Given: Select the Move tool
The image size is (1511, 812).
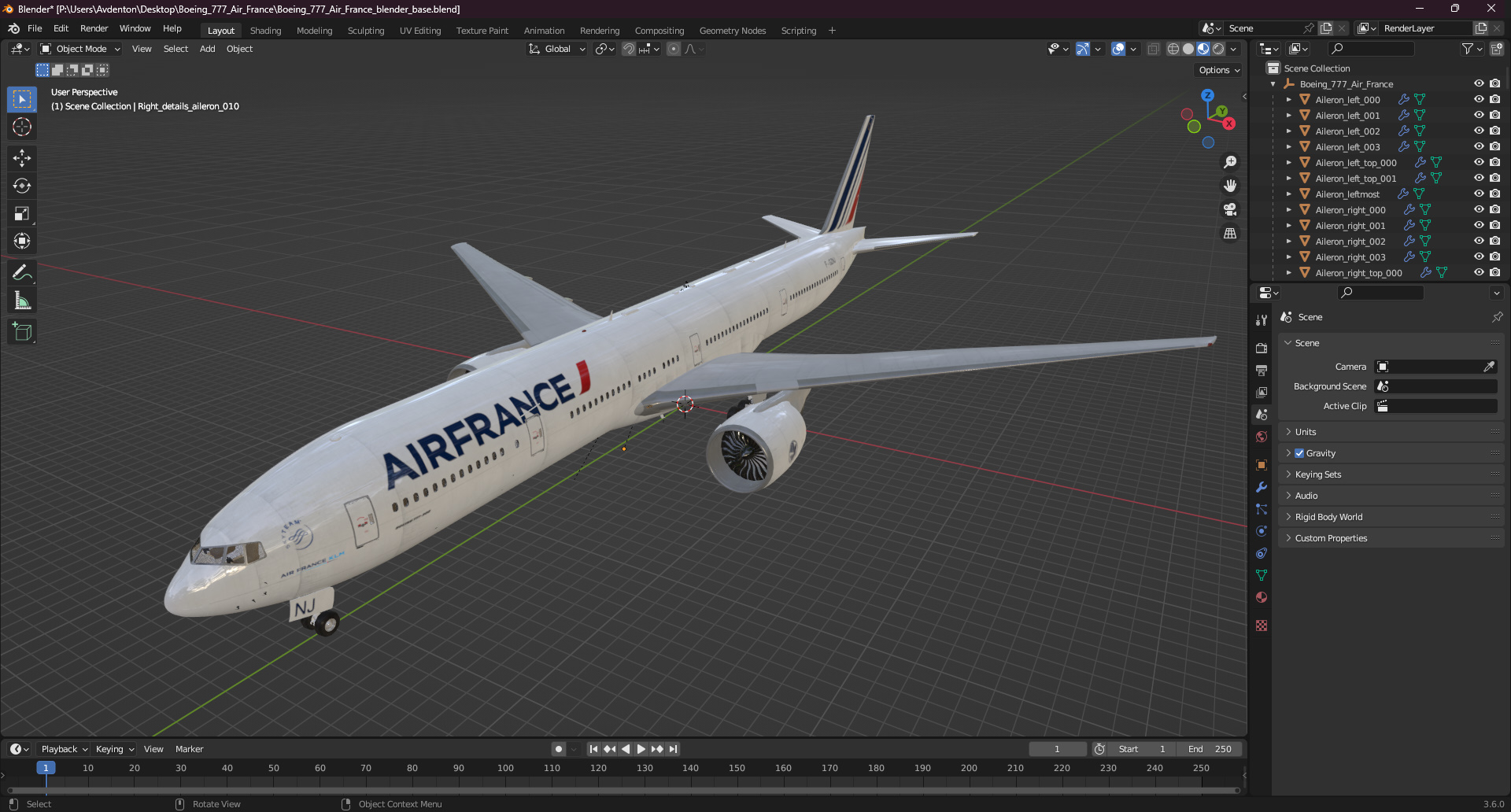Looking at the screenshot, I should (22, 158).
